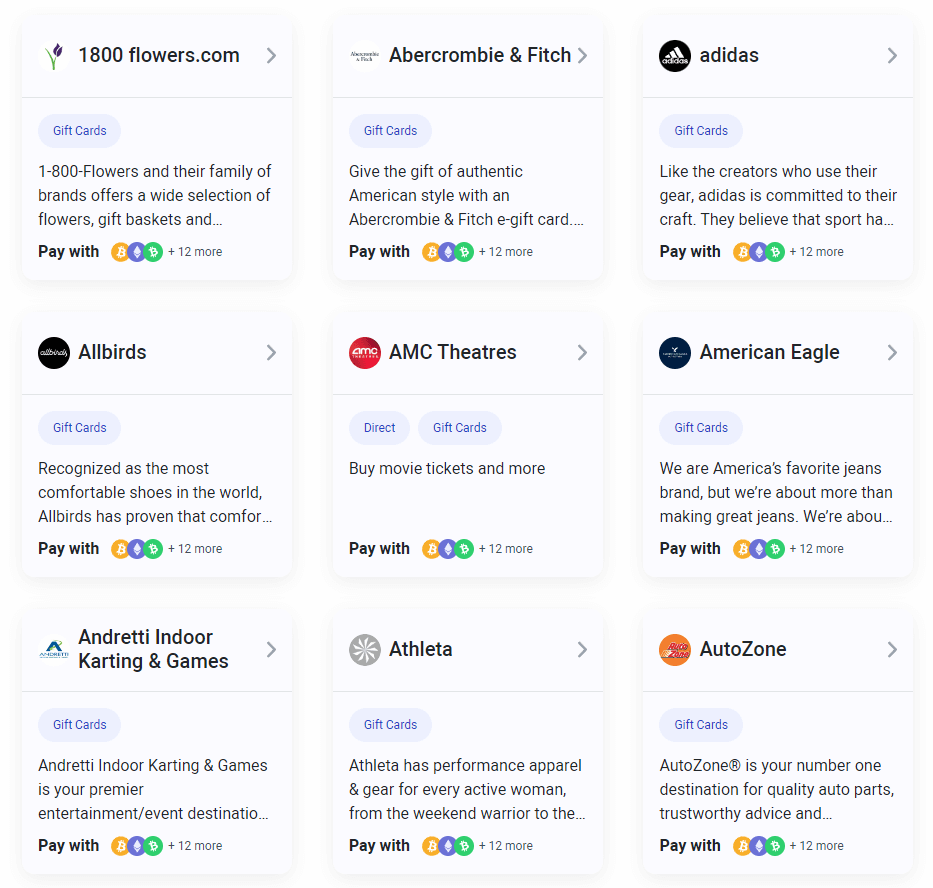Expand the AutoZone card chevron

tap(893, 650)
